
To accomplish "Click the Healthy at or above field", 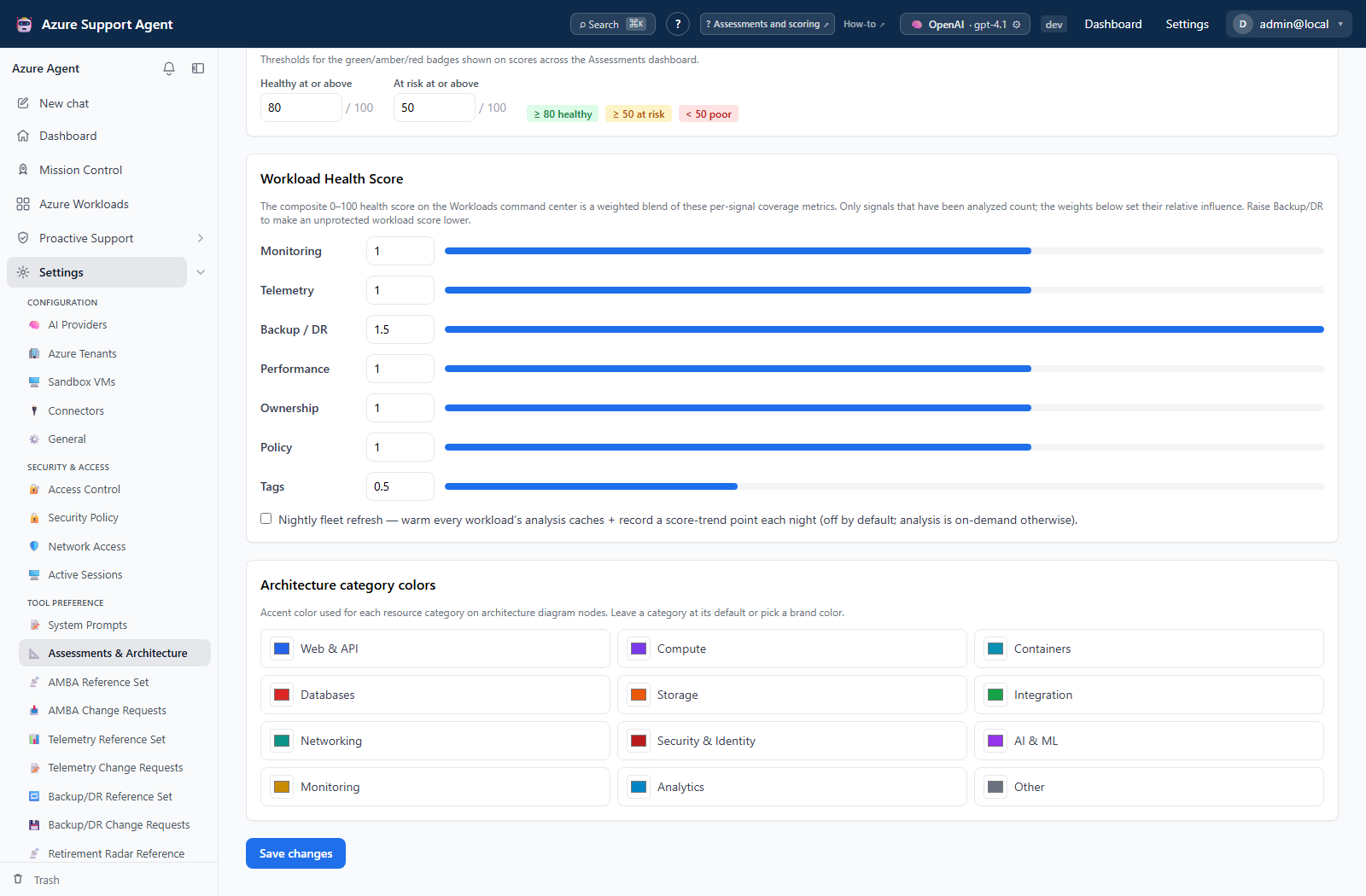I will pyautogui.click(x=301, y=108).
